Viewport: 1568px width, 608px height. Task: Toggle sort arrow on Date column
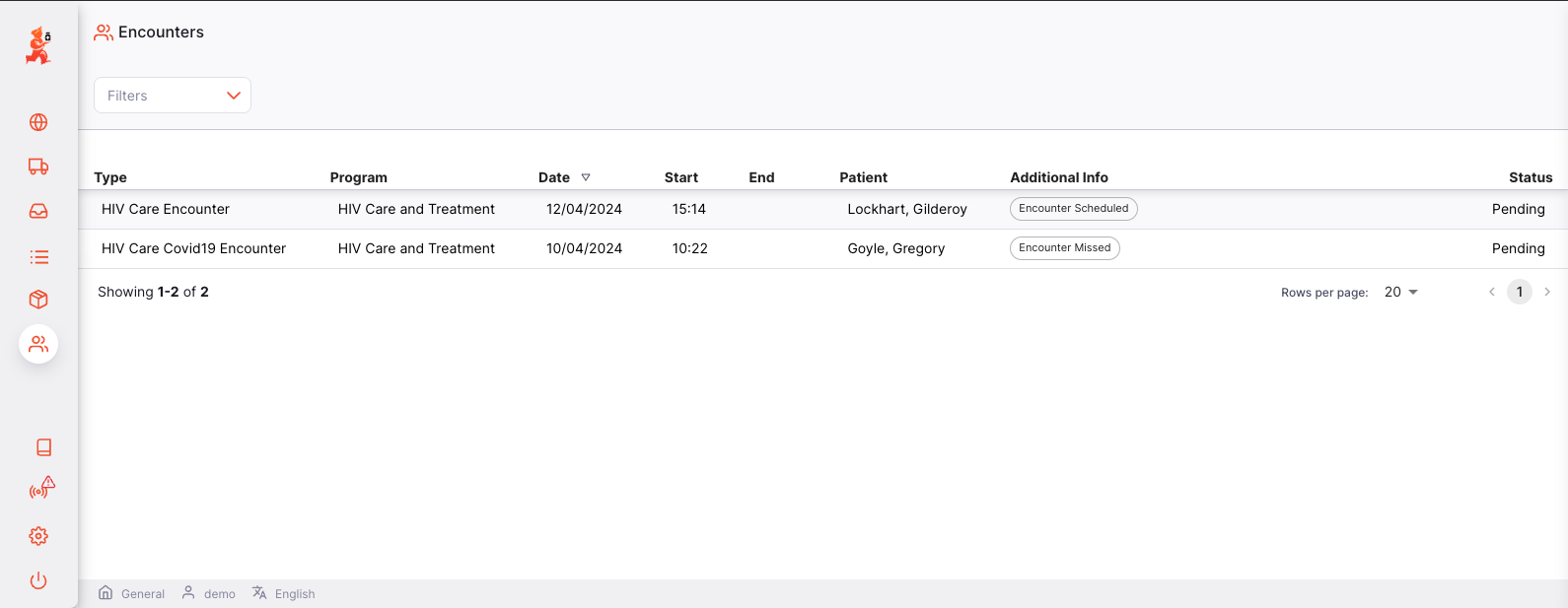586,177
